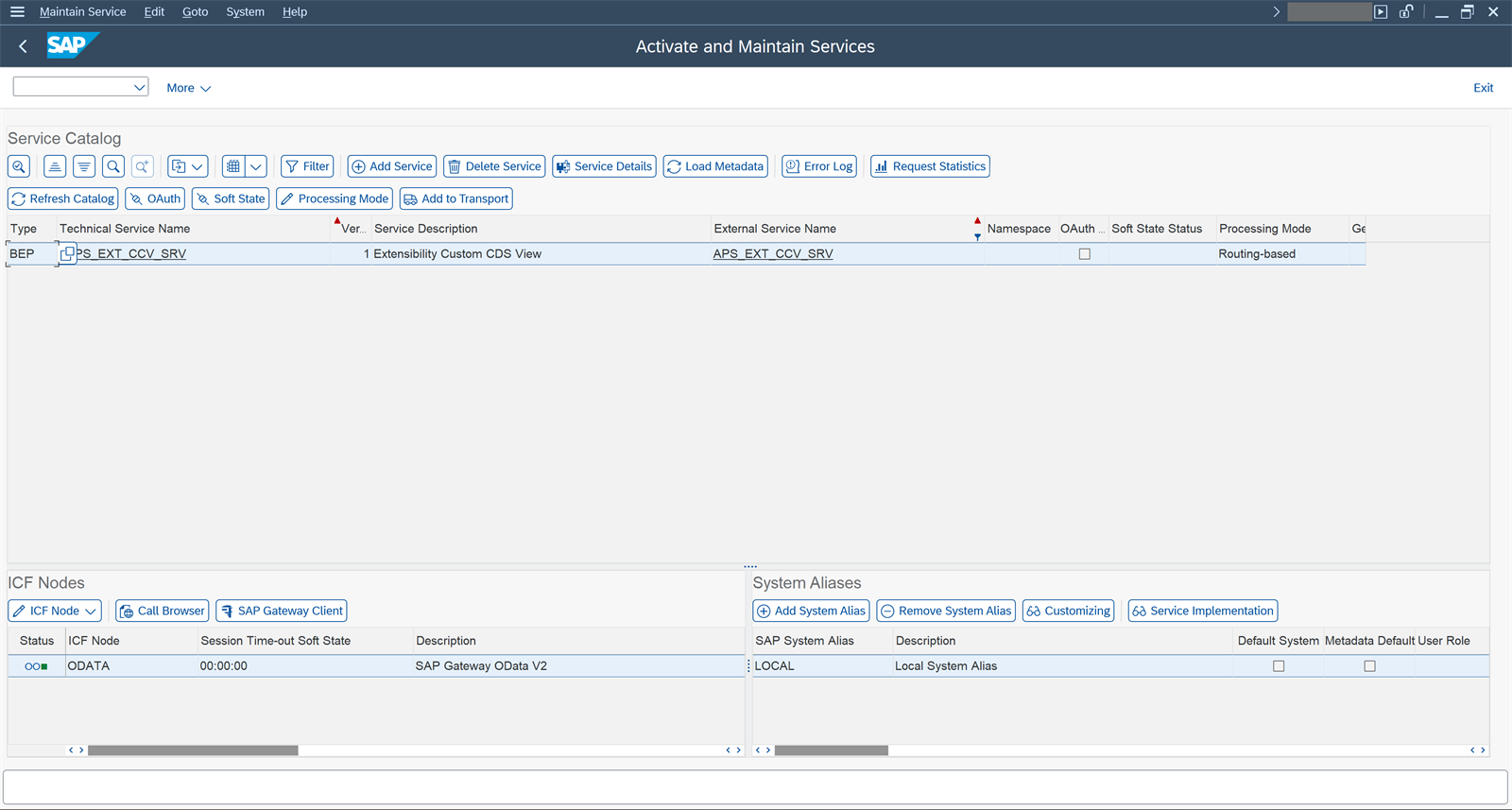1512x810 pixels.
Task: Click Load Metadata
Action: 715,166
